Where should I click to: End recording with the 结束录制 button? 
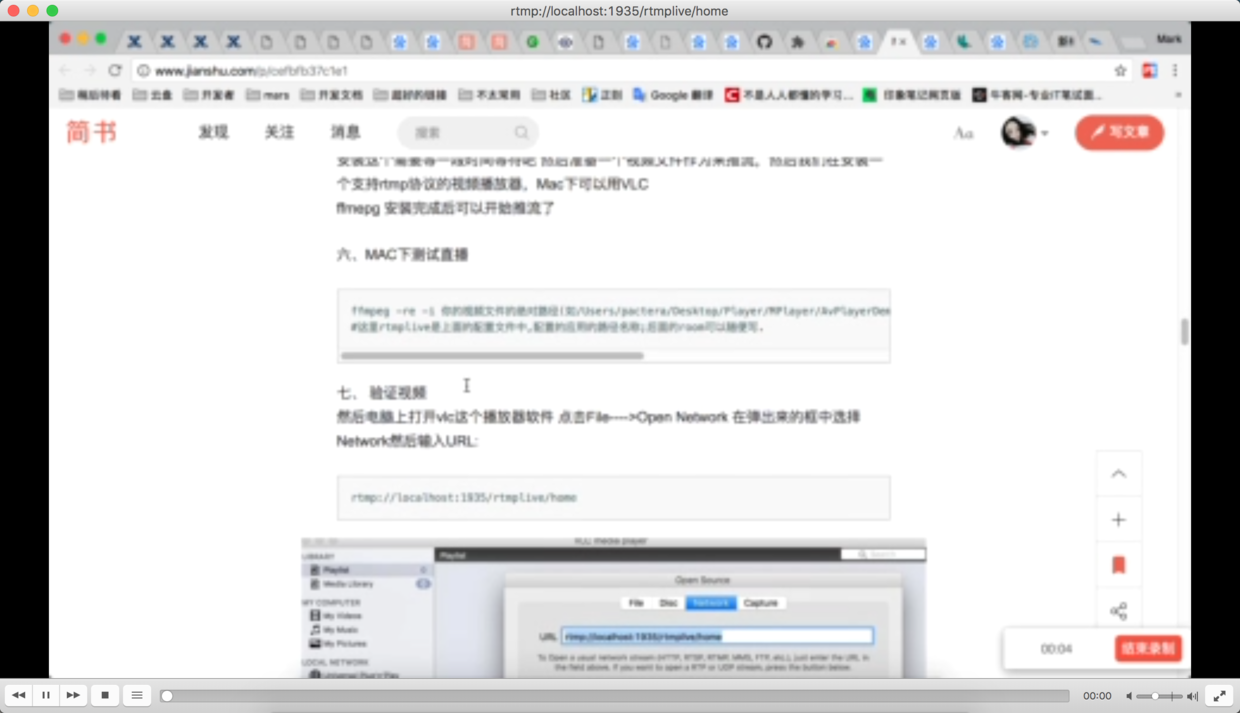1148,648
